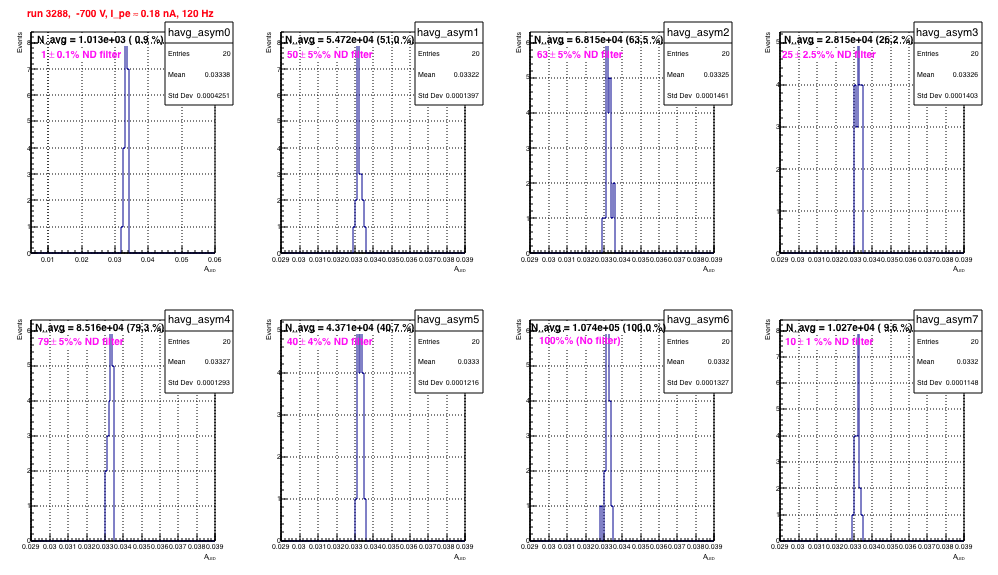Pick the Std Dev 0.0004251 entry

click(x=199, y=96)
